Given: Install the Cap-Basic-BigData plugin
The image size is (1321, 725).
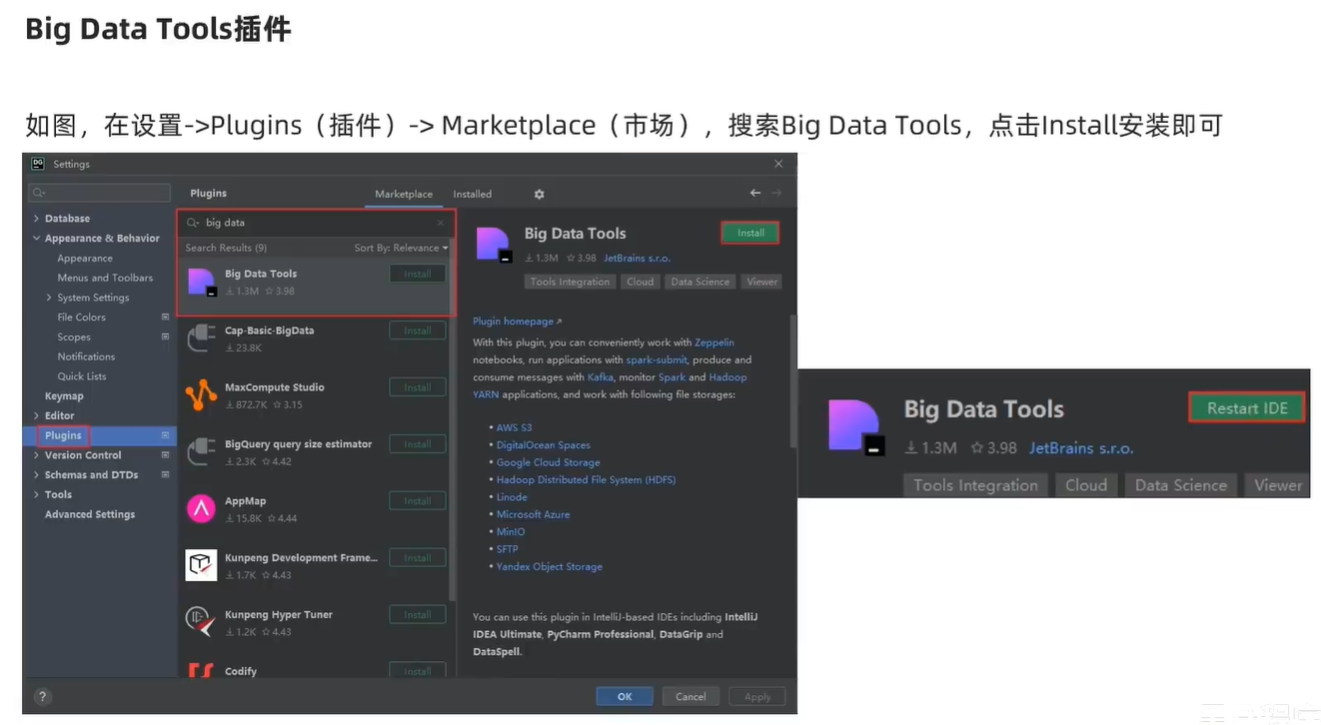Looking at the screenshot, I should (x=417, y=331).
